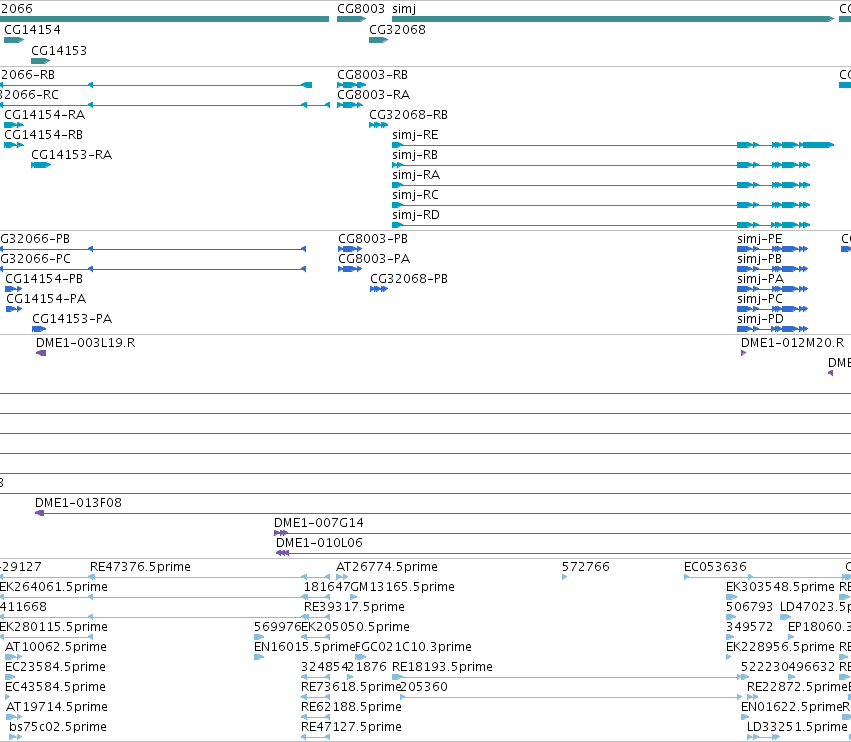Select EST EC23584.5prime
Image resolution: width=851 pixels, height=742 pixels.
[x=55, y=667]
